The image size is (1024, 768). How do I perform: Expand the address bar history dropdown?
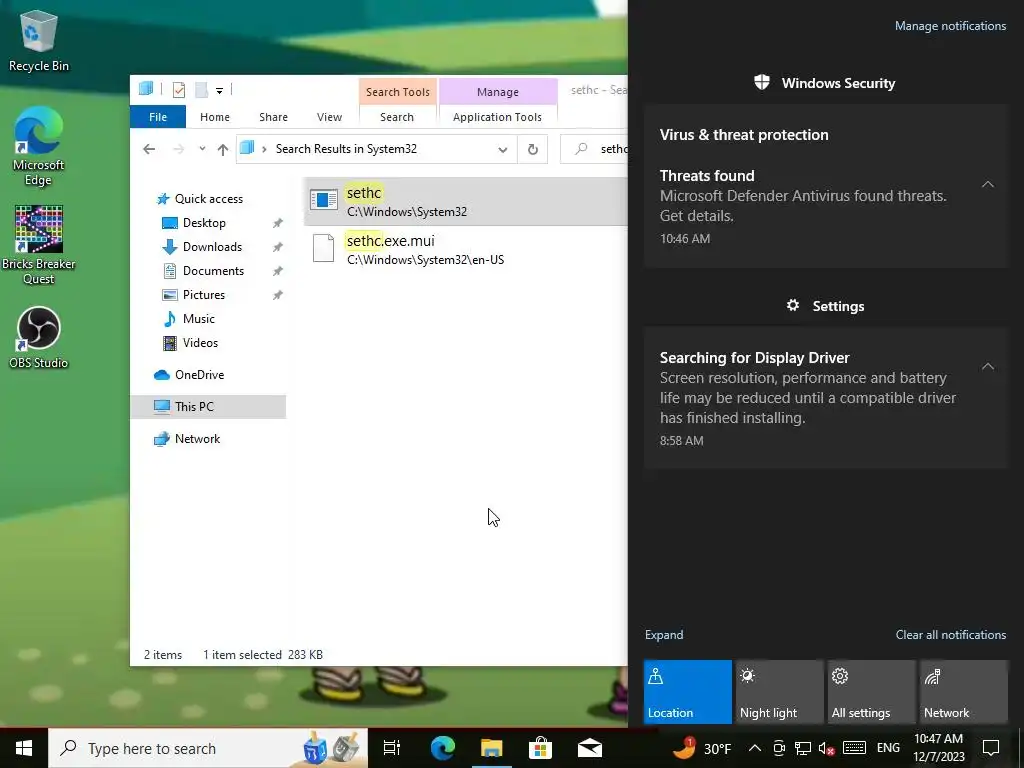coord(502,150)
